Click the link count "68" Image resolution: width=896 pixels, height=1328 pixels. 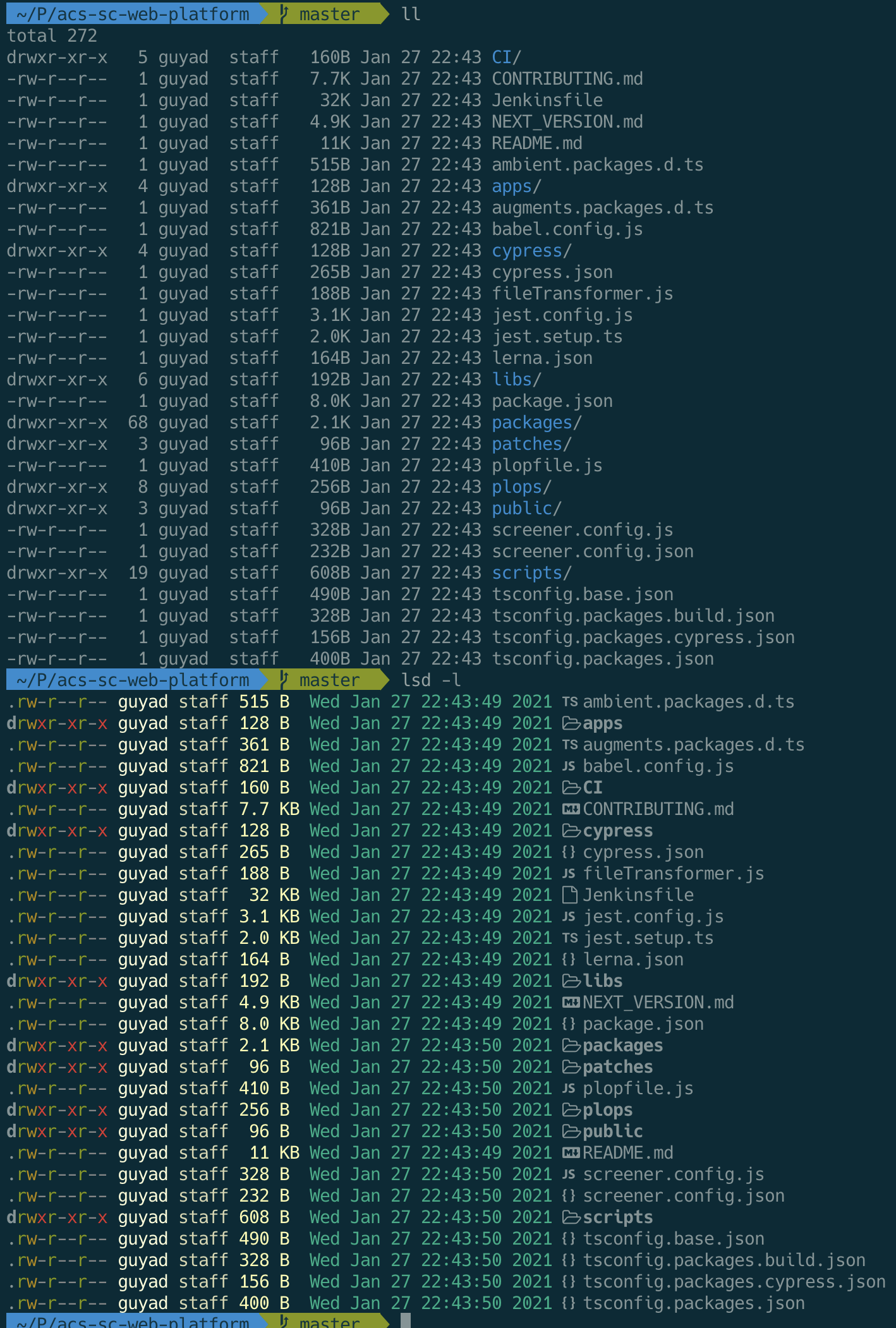(138, 423)
